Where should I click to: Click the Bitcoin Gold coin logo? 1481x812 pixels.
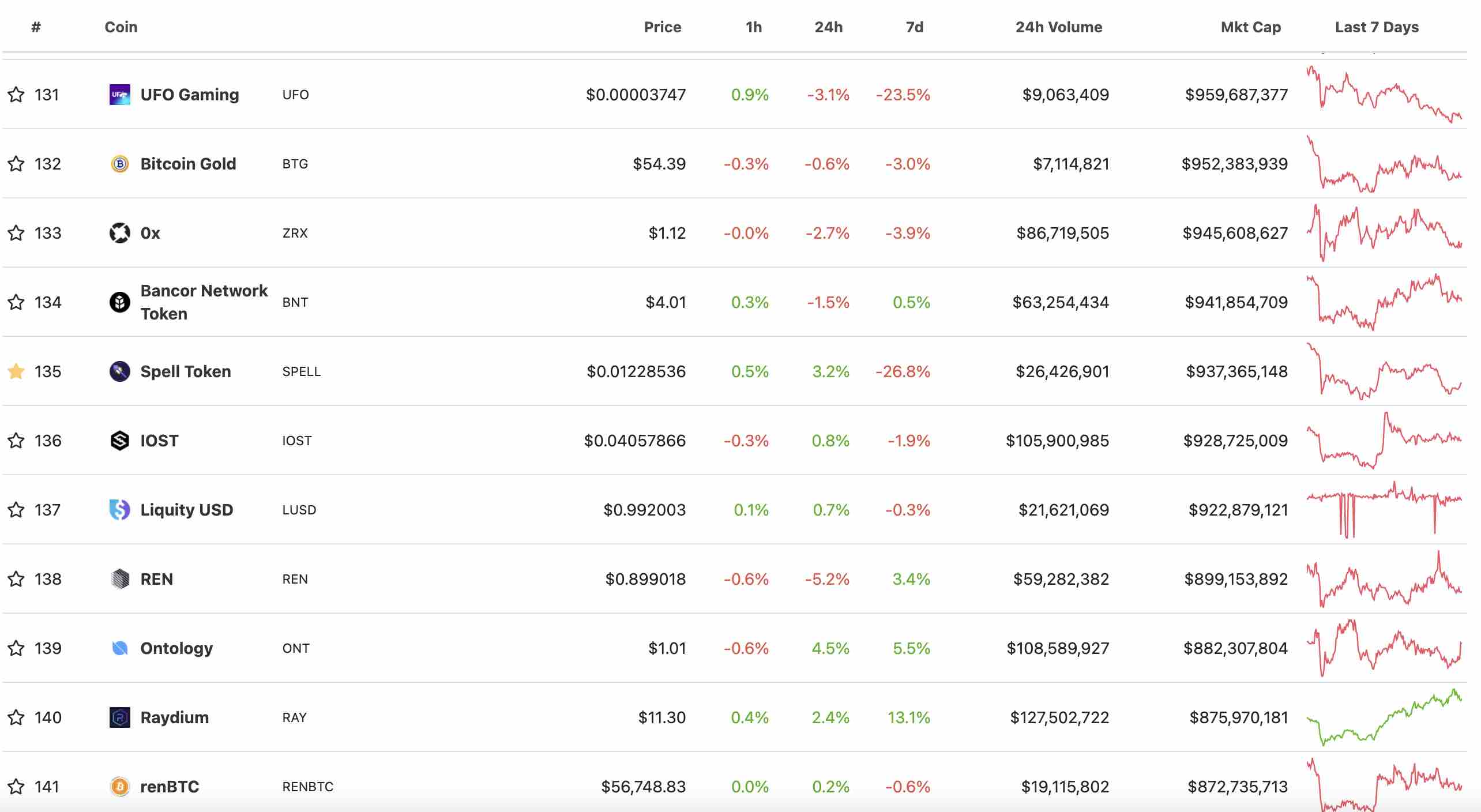[x=119, y=164]
